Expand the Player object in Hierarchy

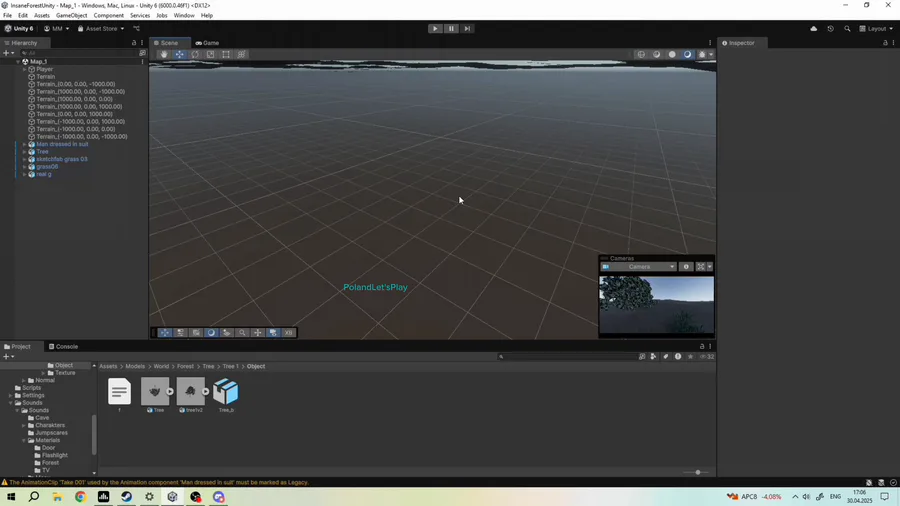point(25,69)
